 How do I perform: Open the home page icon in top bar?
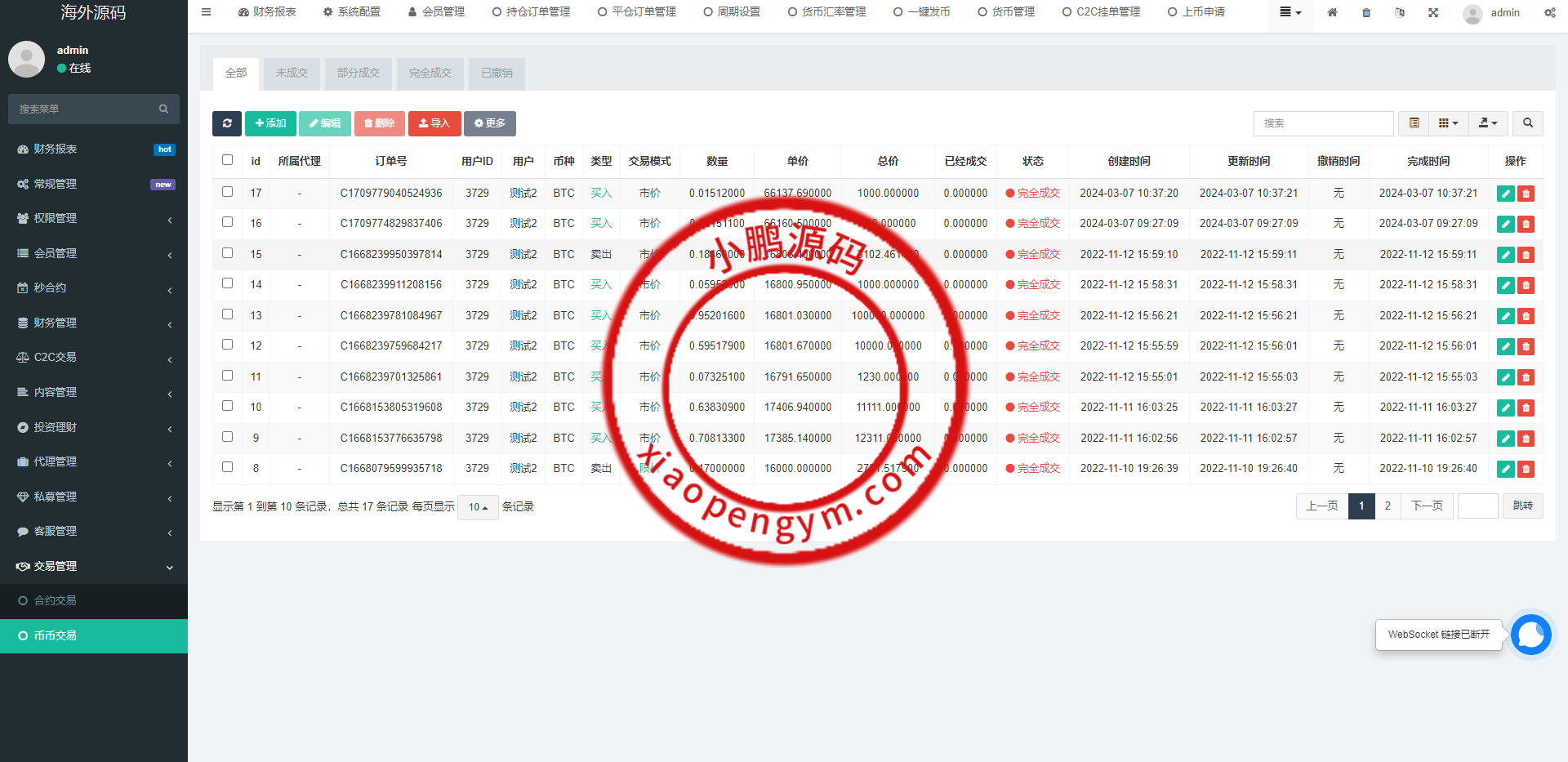[x=1332, y=12]
